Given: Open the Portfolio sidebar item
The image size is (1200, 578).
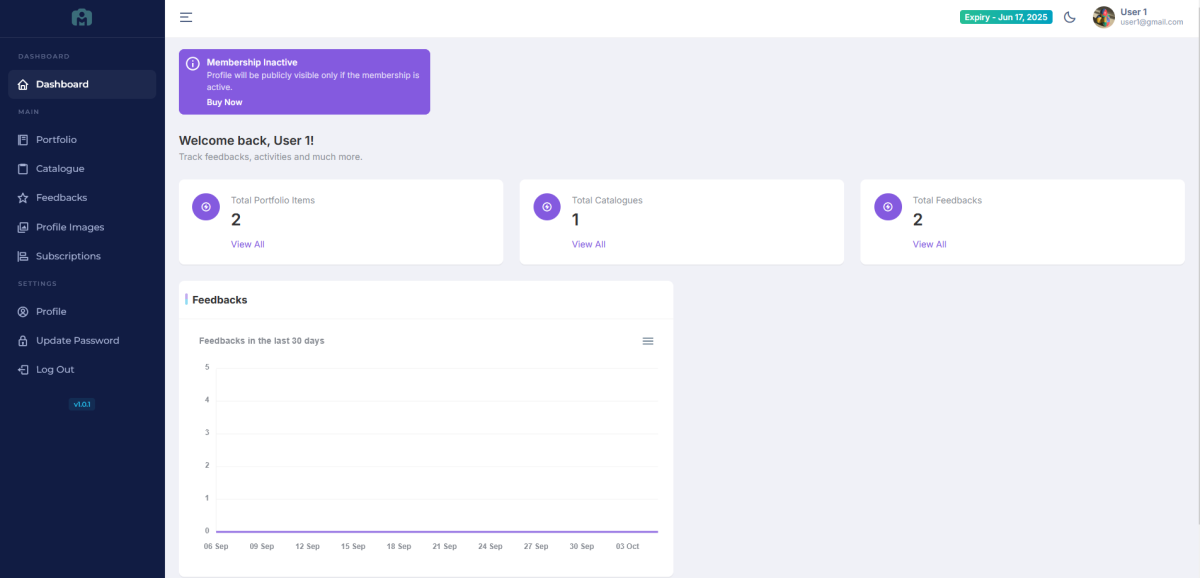Looking at the screenshot, I should [56, 140].
